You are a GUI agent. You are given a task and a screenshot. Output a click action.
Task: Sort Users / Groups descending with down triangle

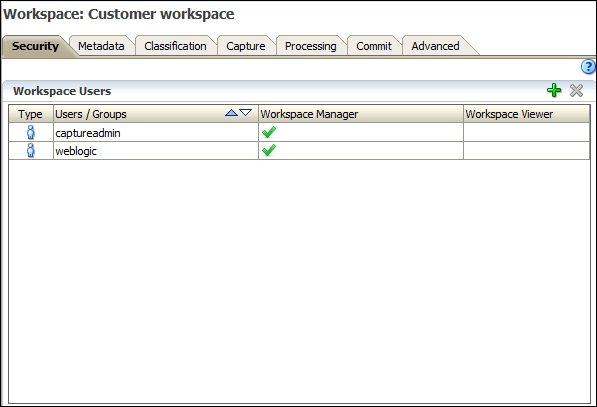pyautogui.click(x=246, y=113)
